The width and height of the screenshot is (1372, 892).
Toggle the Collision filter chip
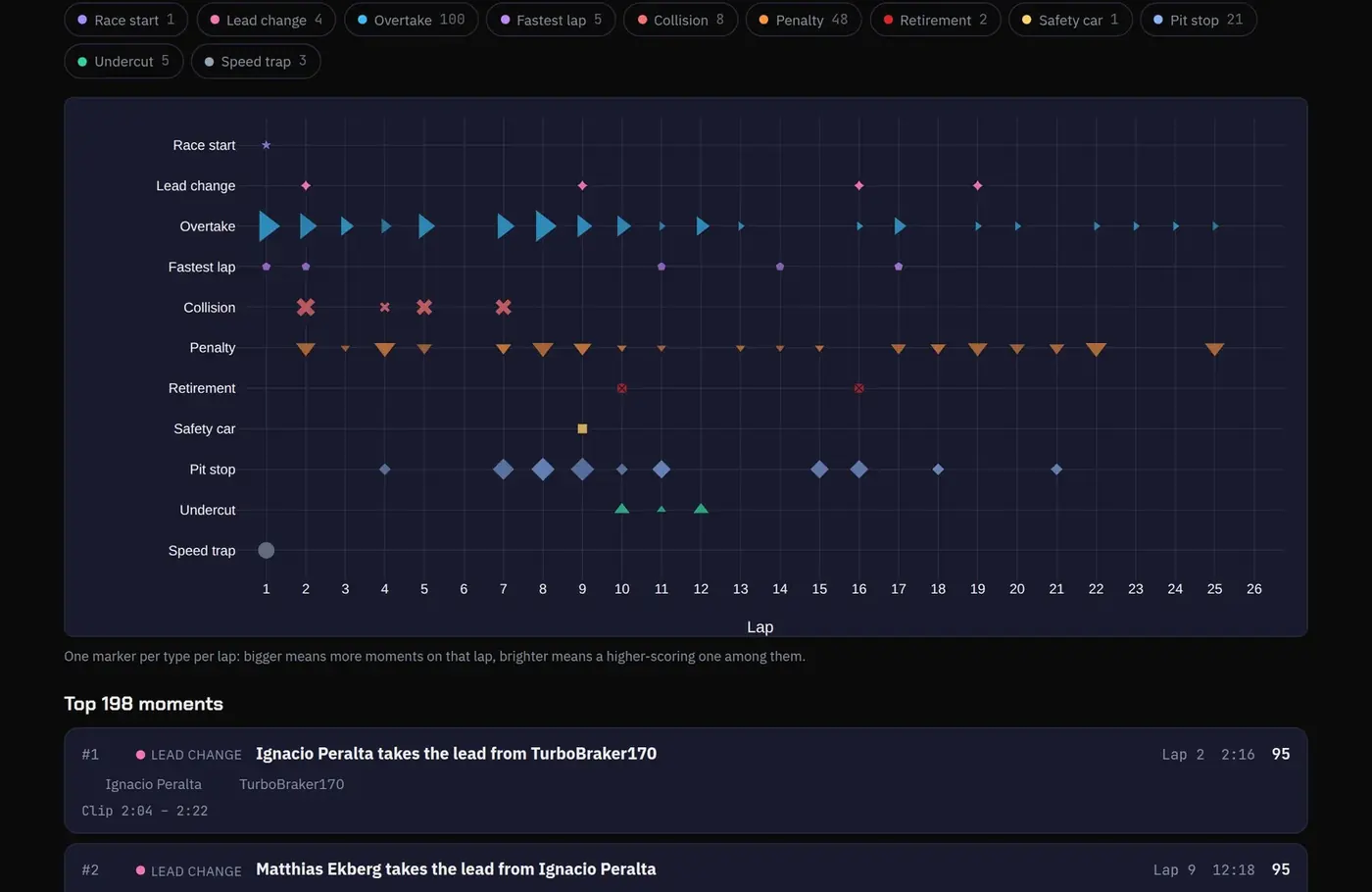pyautogui.click(x=680, y=20)
